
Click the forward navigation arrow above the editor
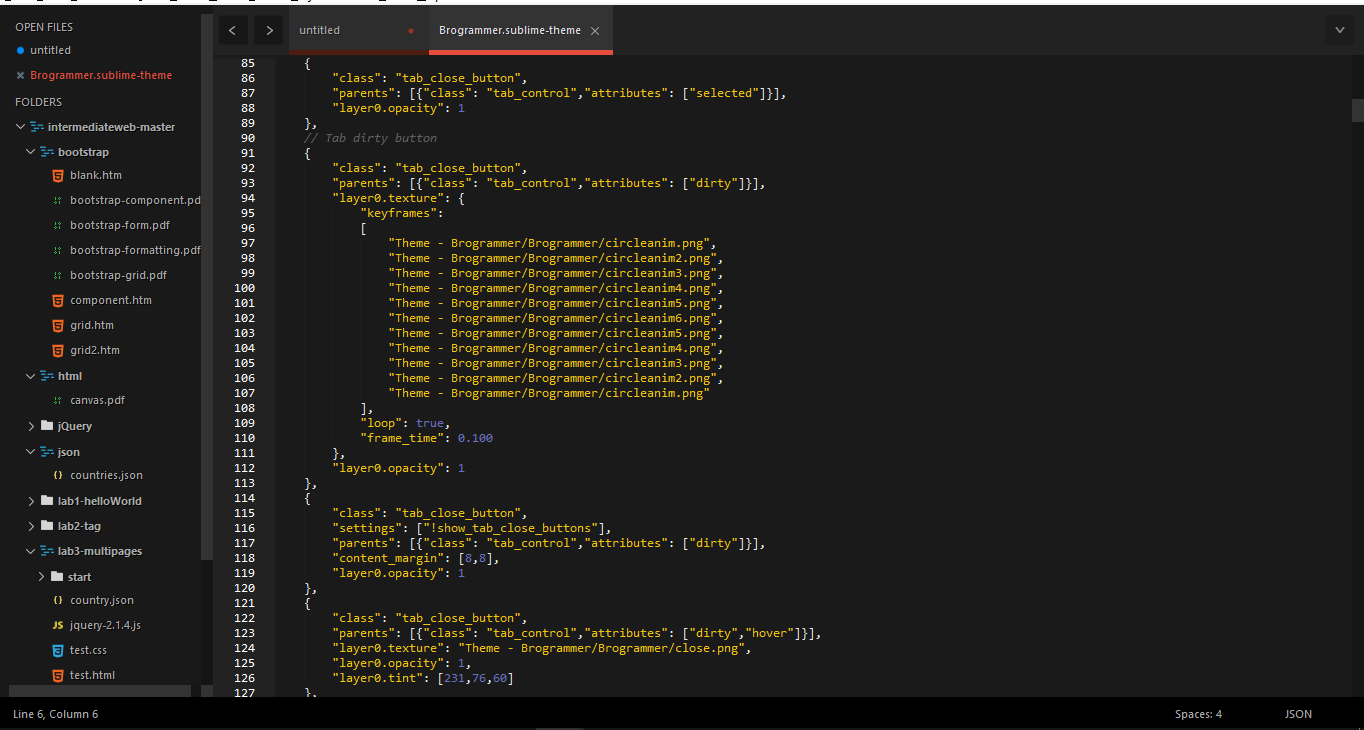click(269, 29)
